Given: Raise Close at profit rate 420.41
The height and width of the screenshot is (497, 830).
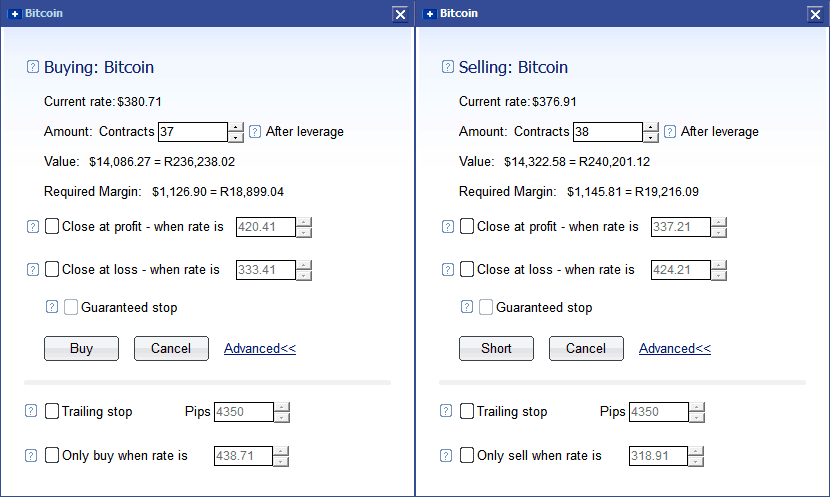Looking at the screenshot, I should pos(304,222).
